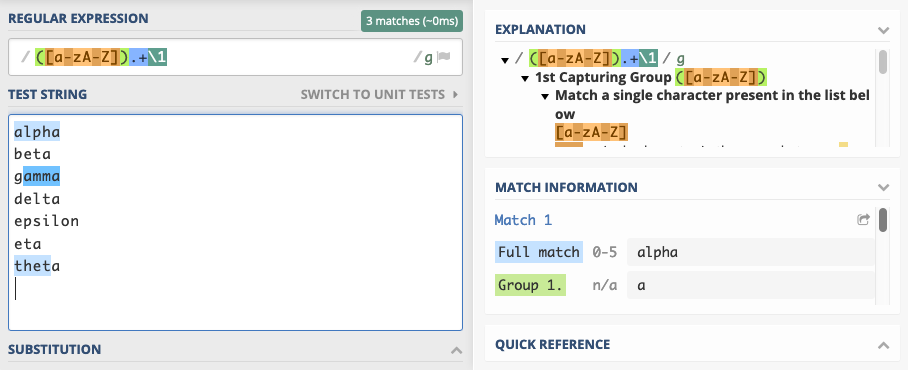Expand the Quick Reference panel
908x370 pixels.
coord(883,345)
